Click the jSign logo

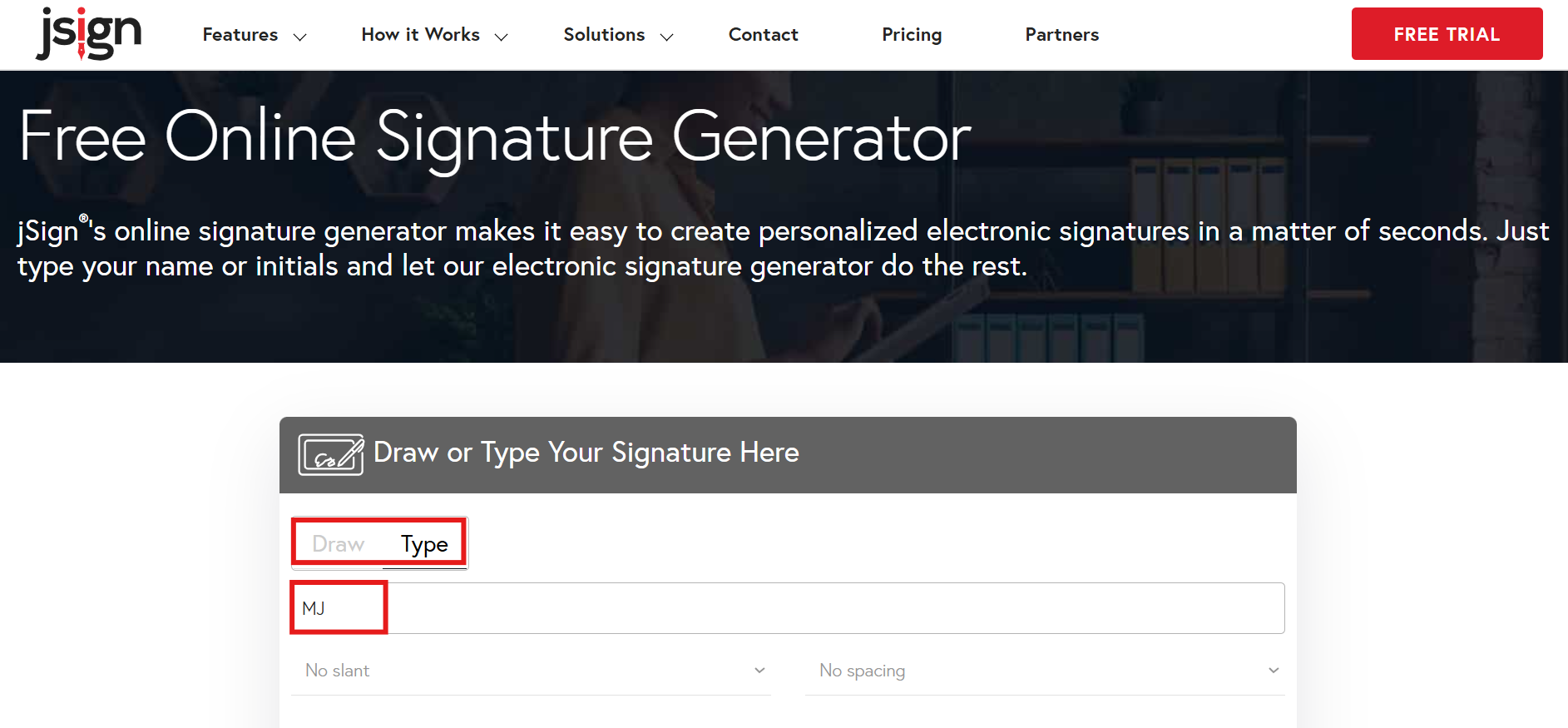[89, 34]
